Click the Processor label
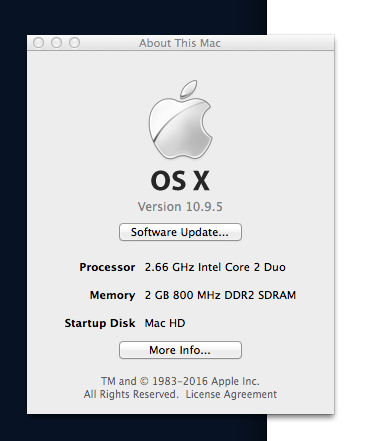Screen dimensions: 370x441 [107, 267]
